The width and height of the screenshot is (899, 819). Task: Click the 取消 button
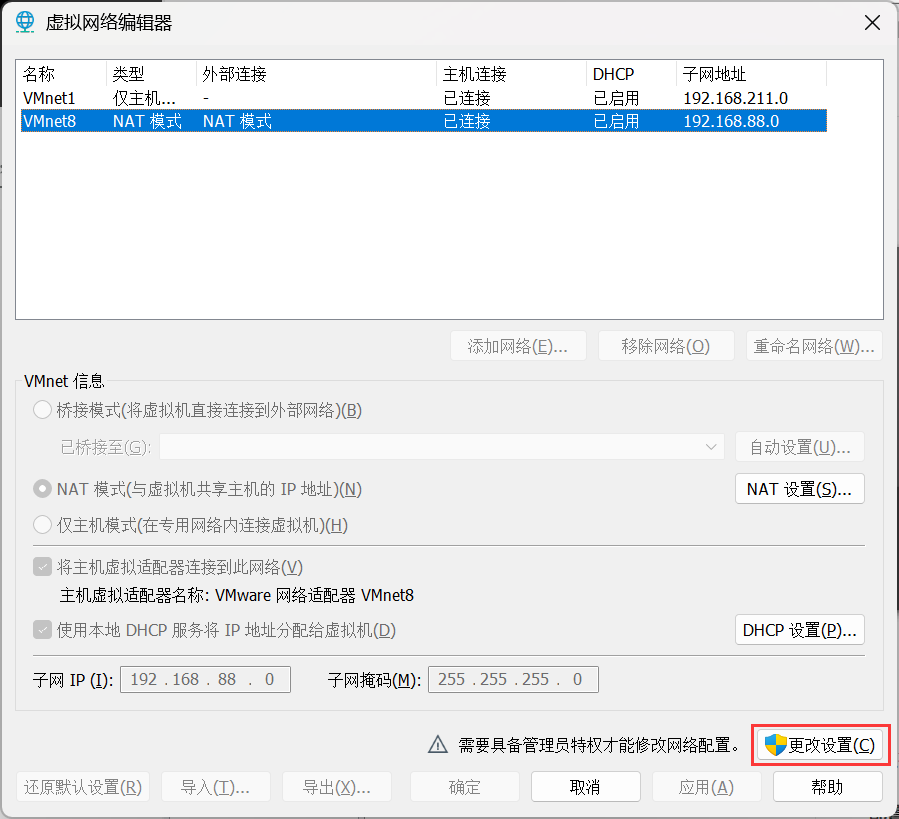coord(585,787)
